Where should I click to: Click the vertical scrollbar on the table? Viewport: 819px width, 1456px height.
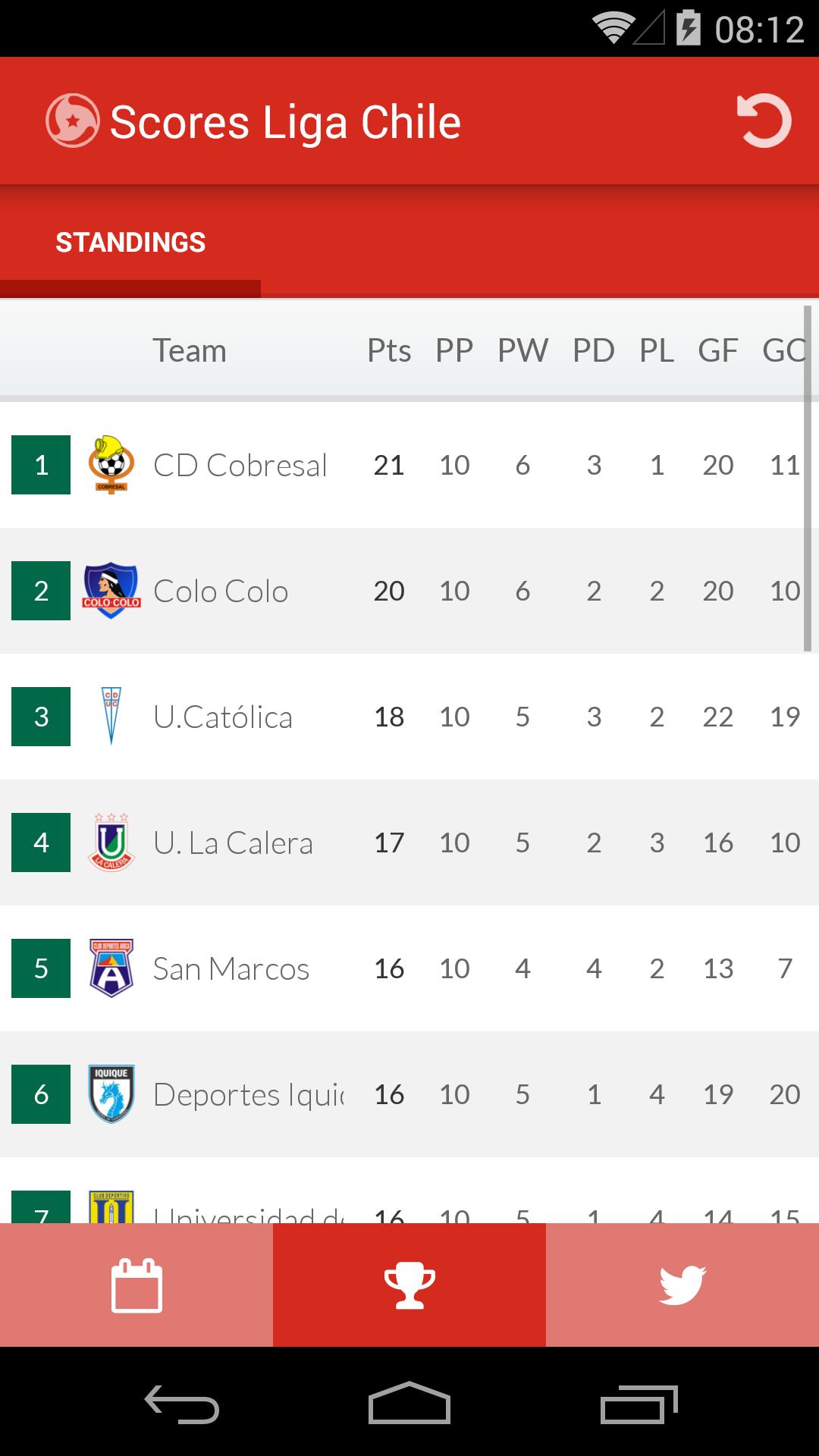pyautogui.click(x=808, y=478)
